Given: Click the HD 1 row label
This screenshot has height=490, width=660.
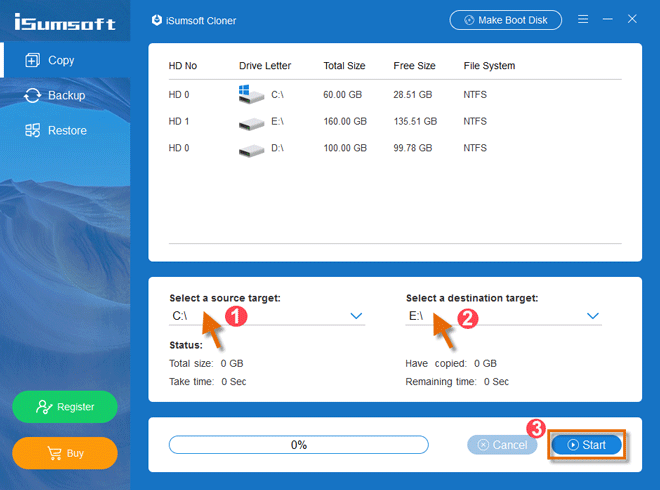Looking at the screenshot, I should 179,122.
